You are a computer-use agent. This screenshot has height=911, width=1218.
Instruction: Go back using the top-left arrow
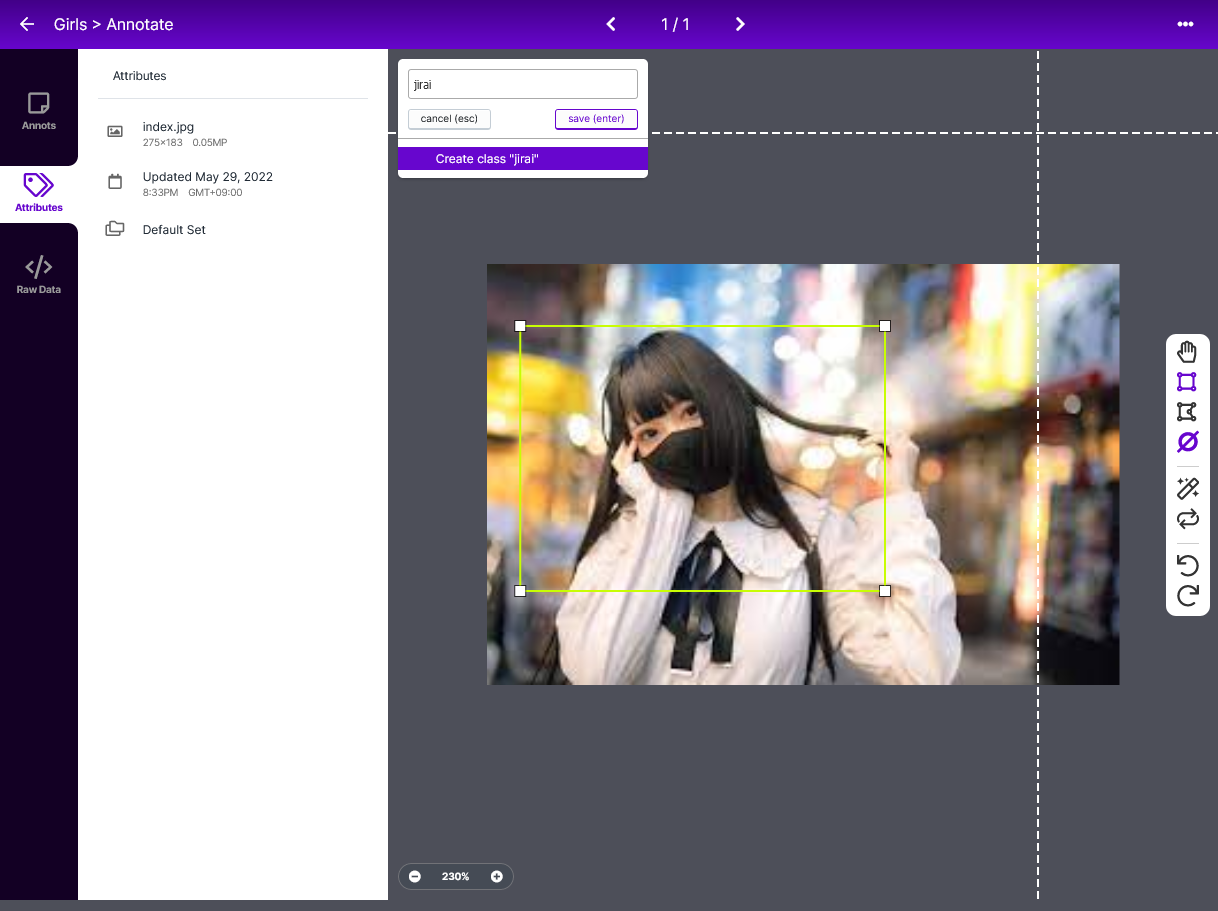[x=27, y=24]
